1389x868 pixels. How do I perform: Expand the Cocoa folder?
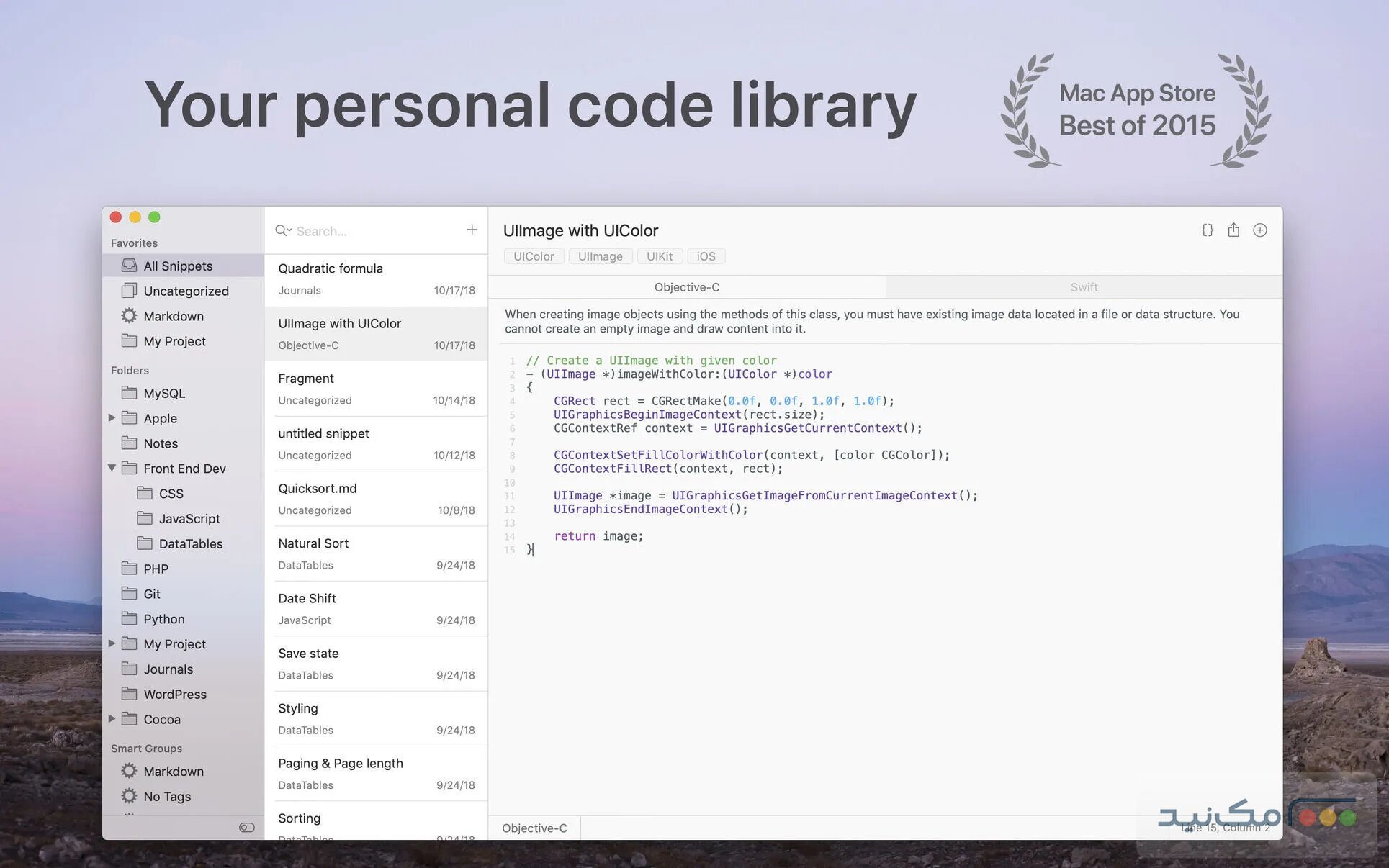(112, 718)
